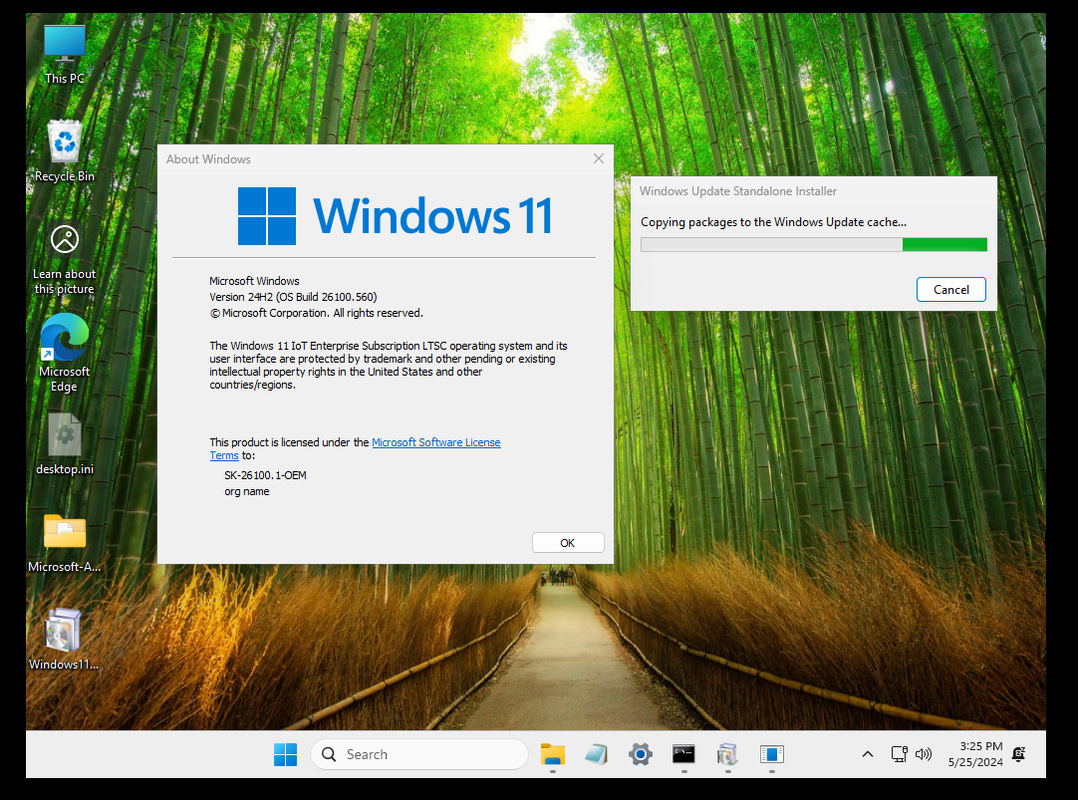Open the Recycle Bin icon
Image resolution: width=1078 pixels, height=800 pixels.
[65, 151]
